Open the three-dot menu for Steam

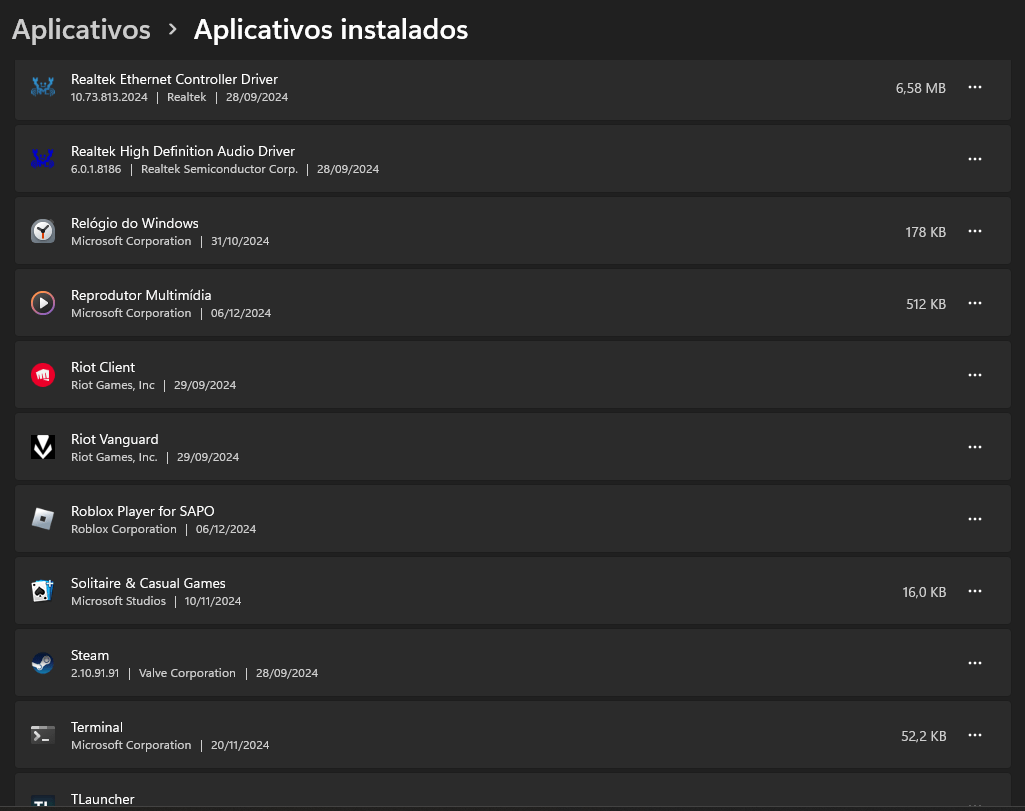pos(975,663)
